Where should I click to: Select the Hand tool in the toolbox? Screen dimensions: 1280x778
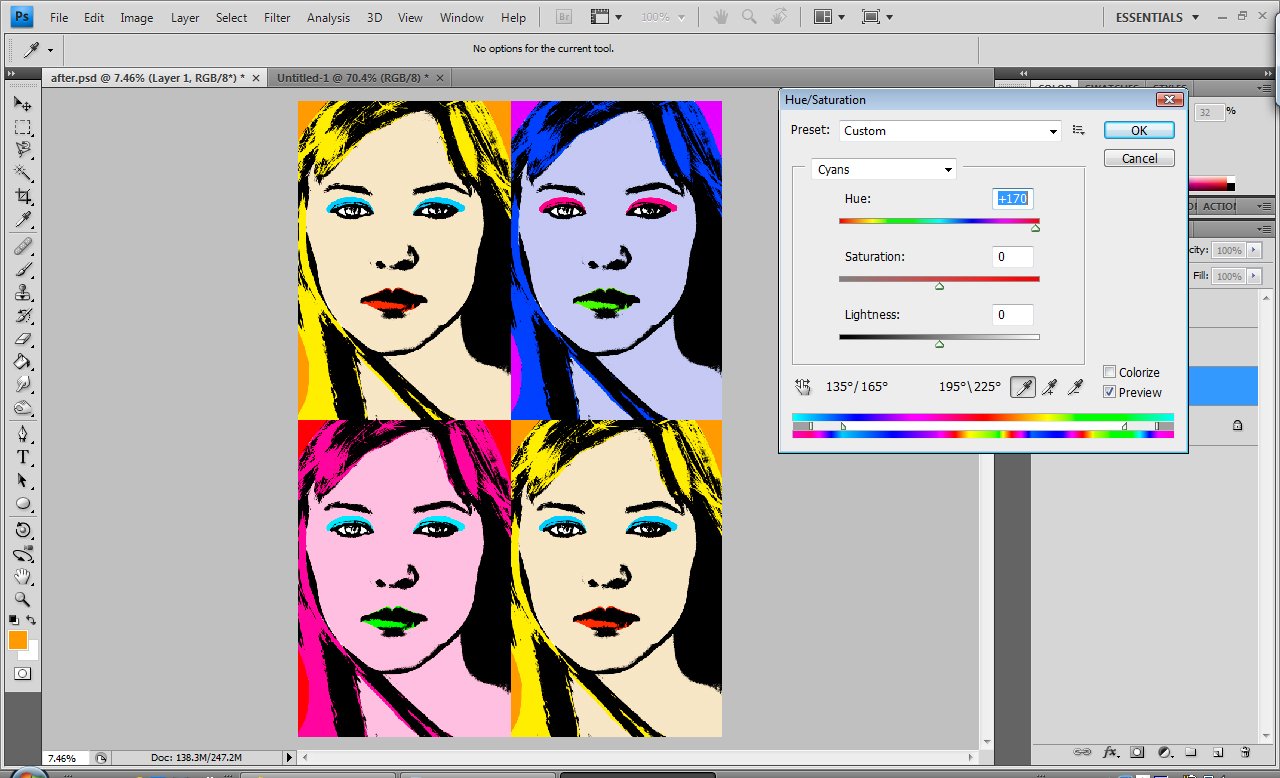(22, 576)
